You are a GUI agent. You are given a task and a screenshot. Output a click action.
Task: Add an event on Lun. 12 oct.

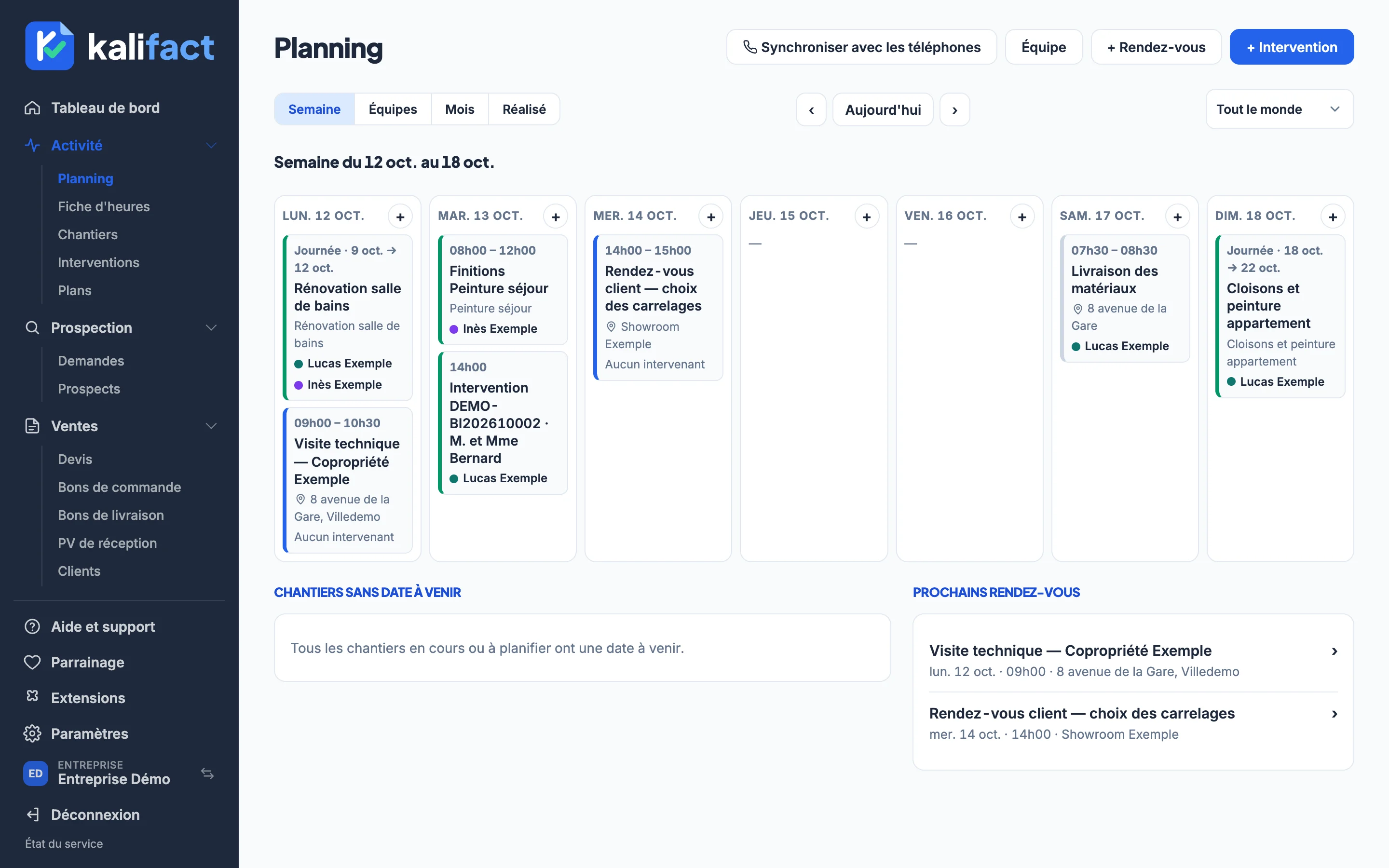click(x=400, y=217)
